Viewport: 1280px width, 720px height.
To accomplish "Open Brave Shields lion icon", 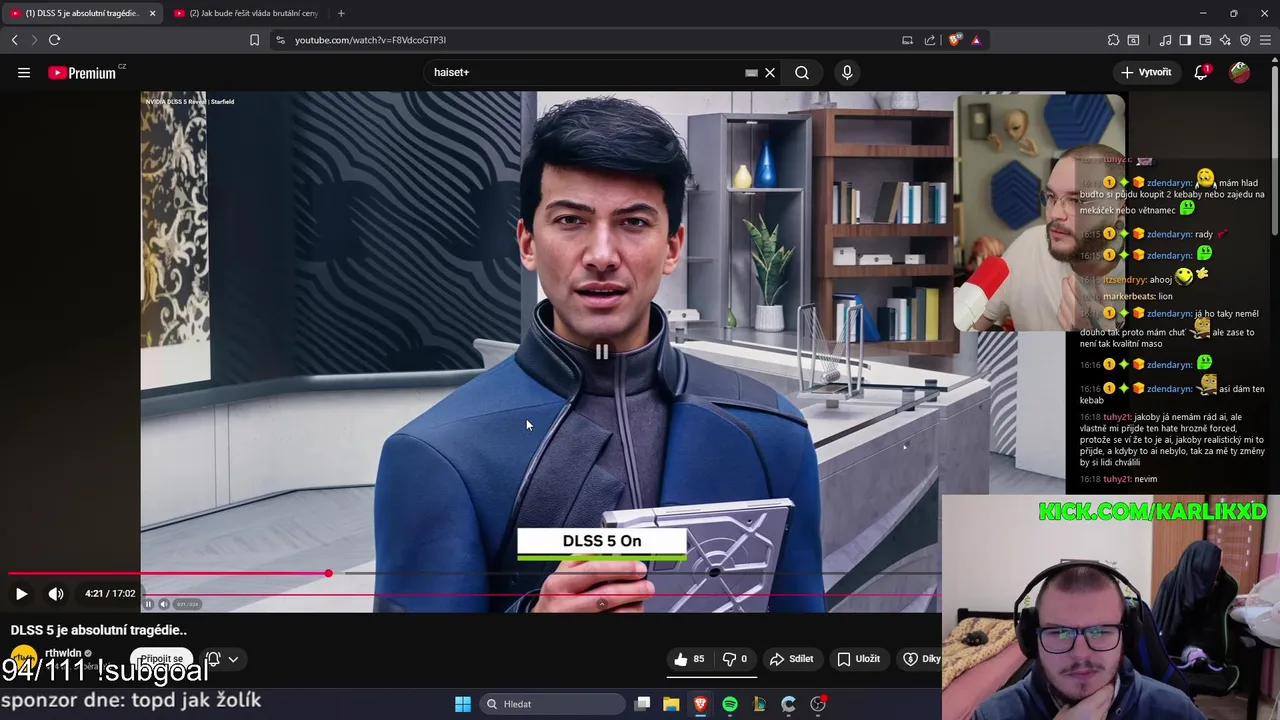I will pos(955,40).
